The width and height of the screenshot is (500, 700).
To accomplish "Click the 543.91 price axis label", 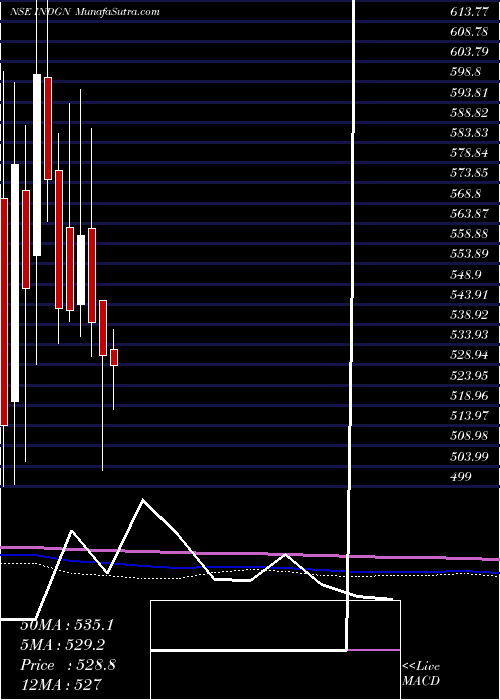I will click(470, 295).
